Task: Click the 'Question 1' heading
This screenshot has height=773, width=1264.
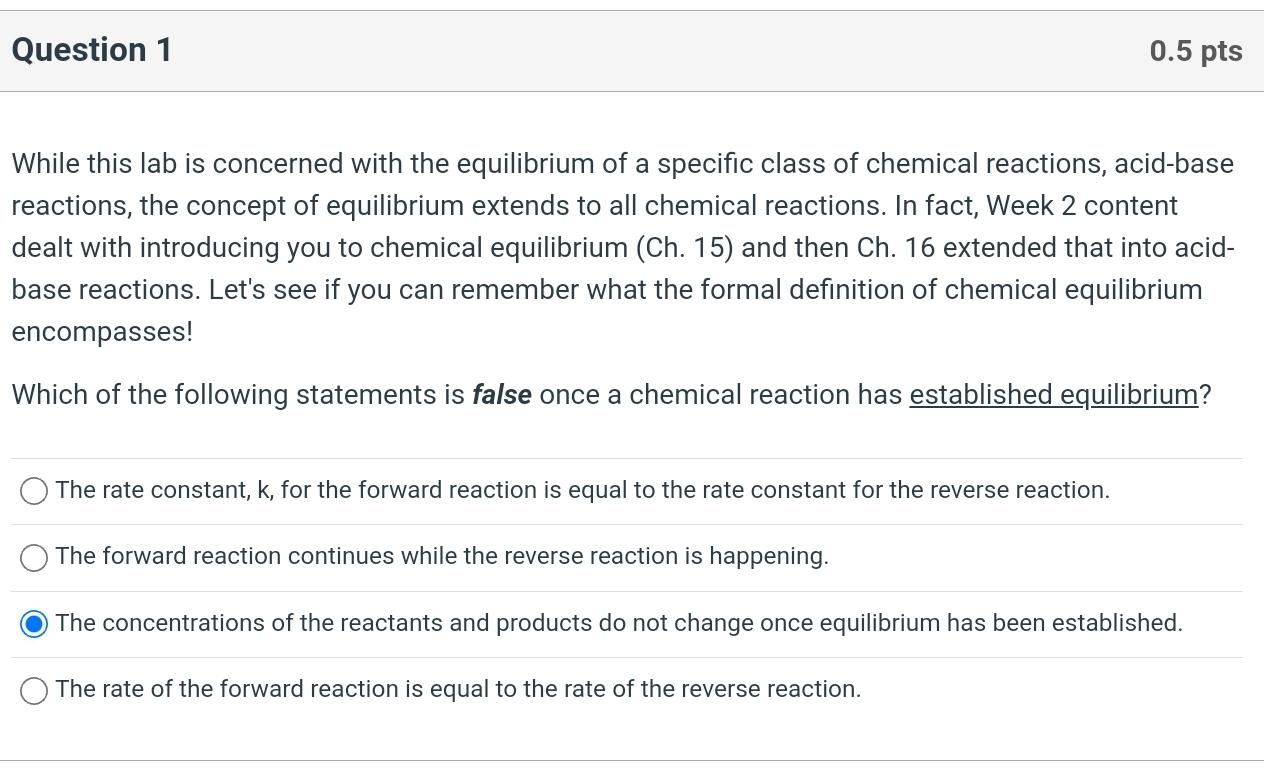Action: pyautogui.click(x=92, y=50)
